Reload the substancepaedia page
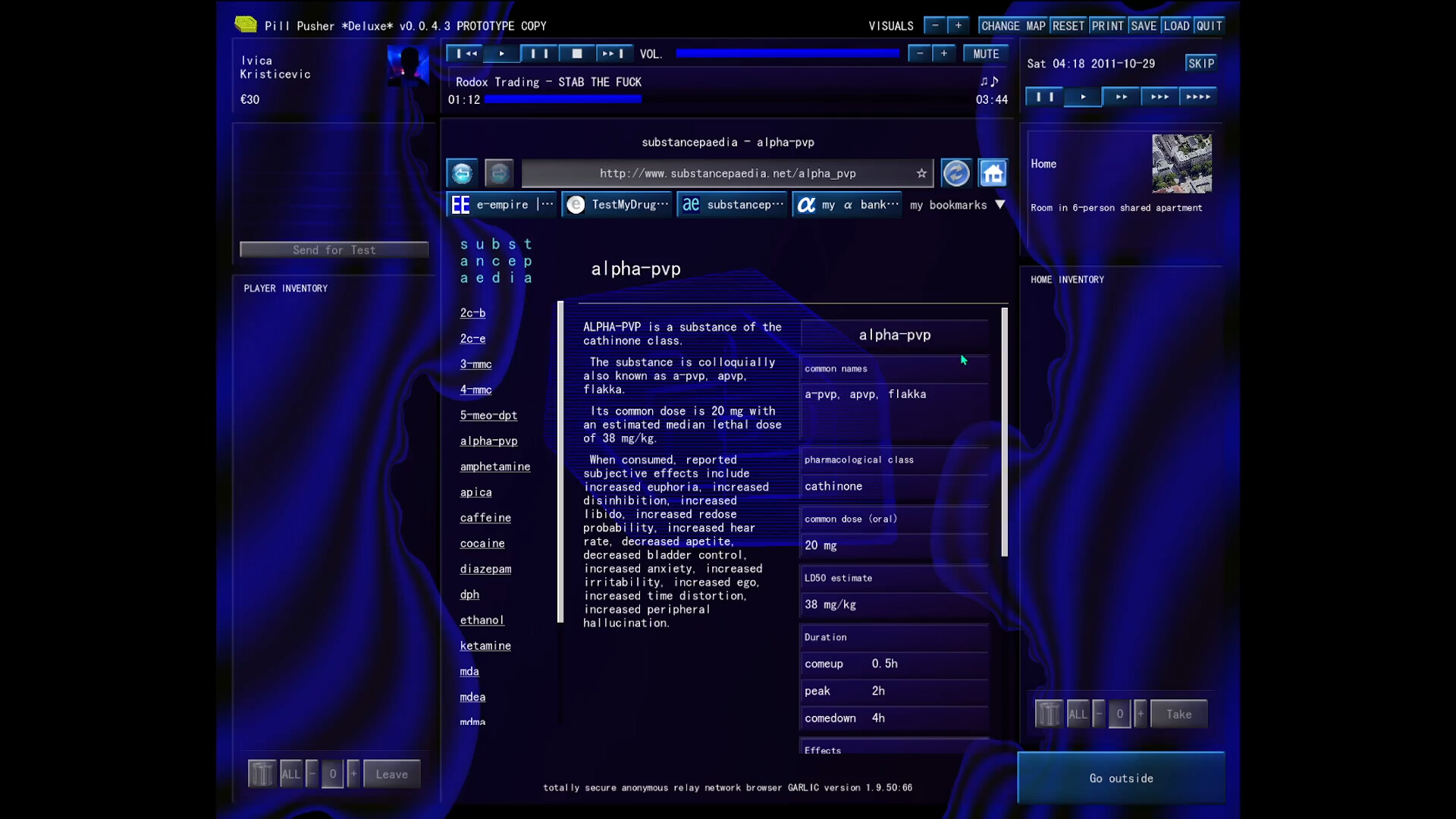Screen dimensions: 1456x819 [956, 174]
